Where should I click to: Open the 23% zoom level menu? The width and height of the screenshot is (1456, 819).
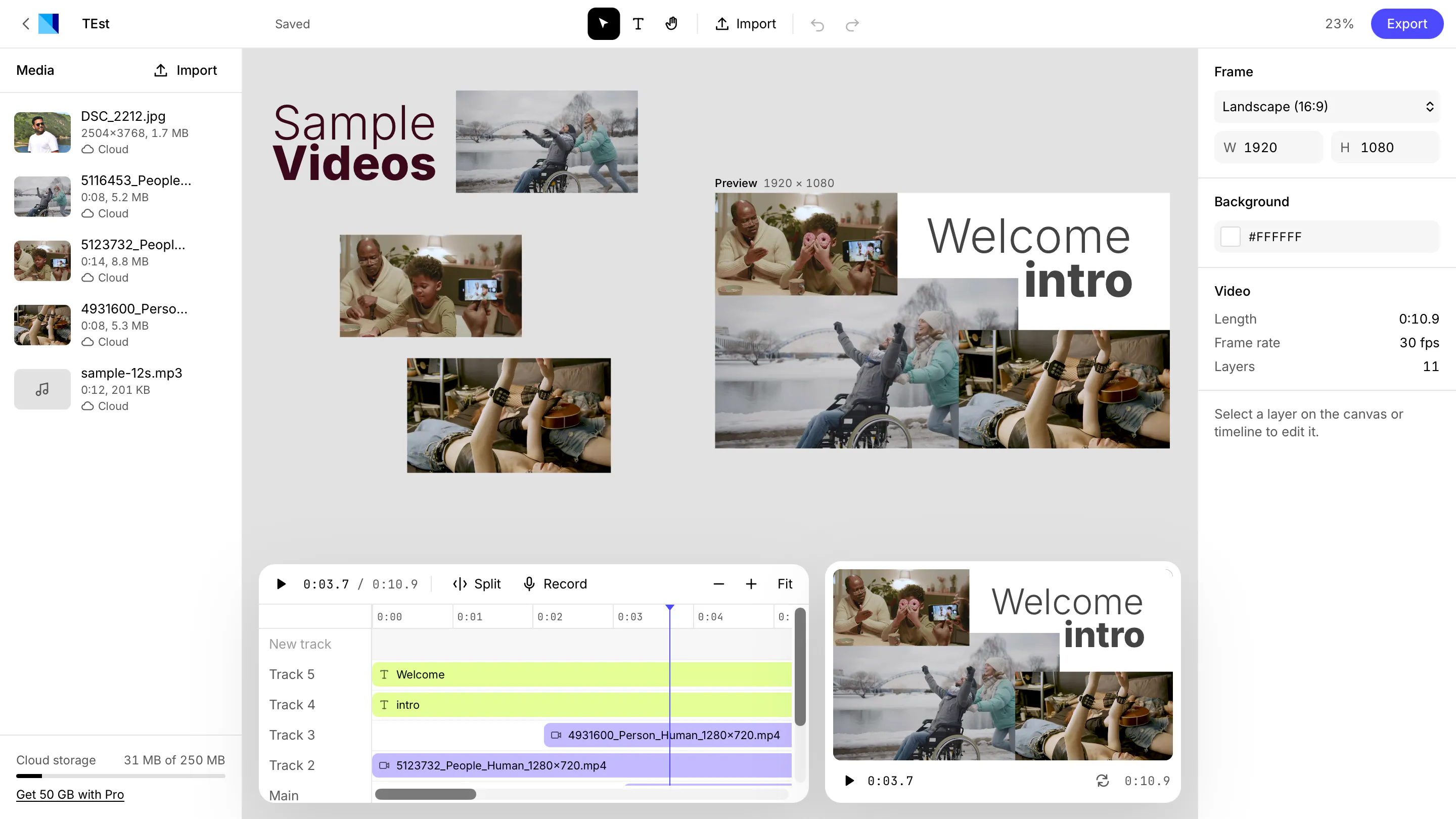pyautogui.click(x=1339, y=24)
